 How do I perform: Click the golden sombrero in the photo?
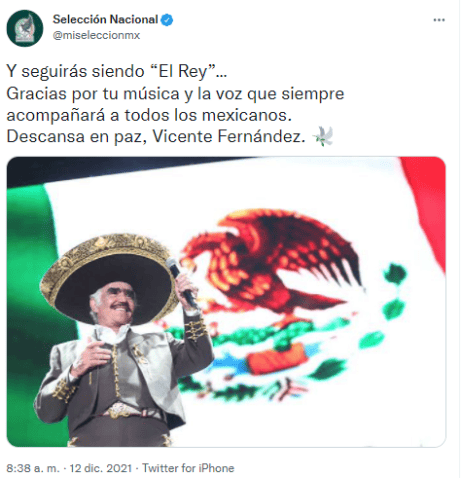(108, 278)
